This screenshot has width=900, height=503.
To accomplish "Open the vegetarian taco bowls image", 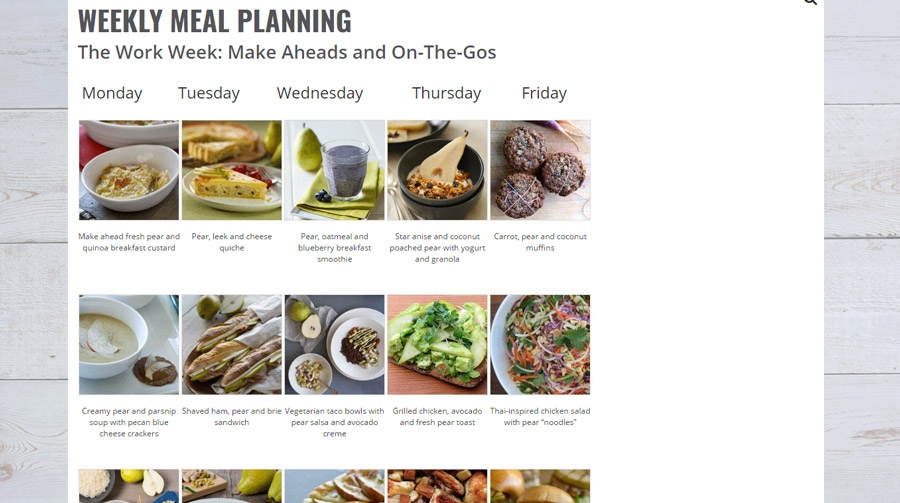I will (x=335, y=345).
